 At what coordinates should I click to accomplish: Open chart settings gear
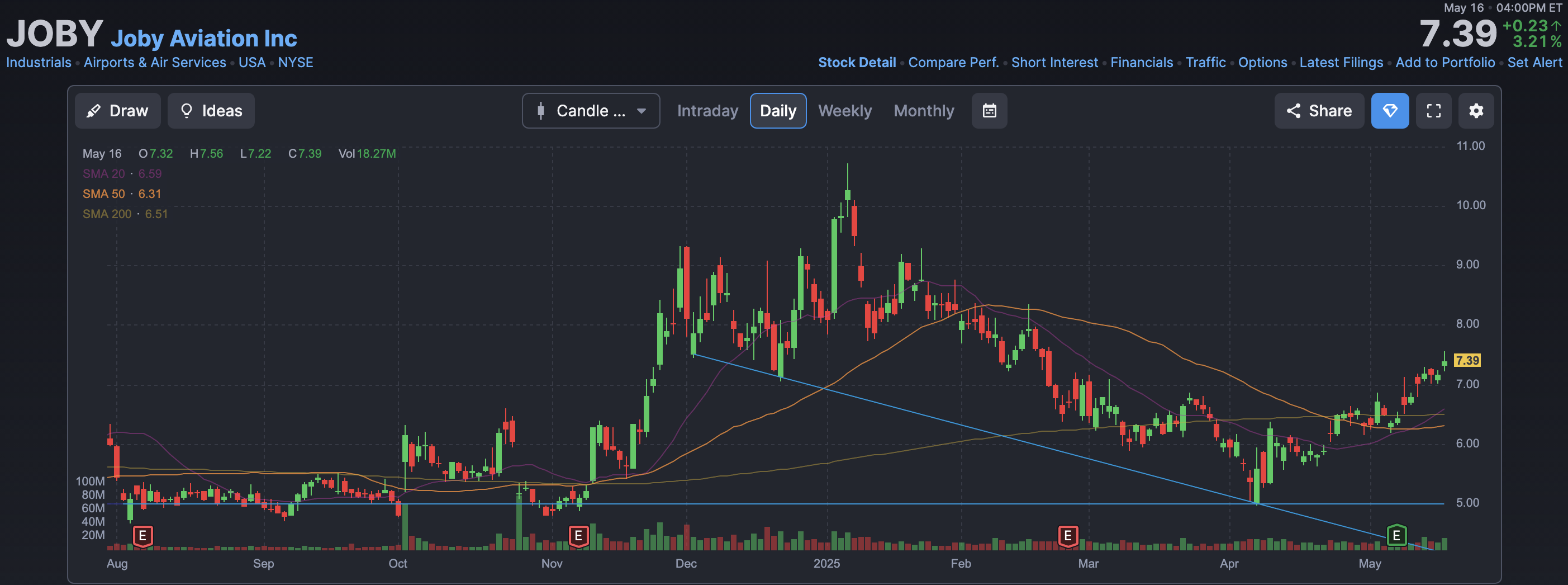pos(1476,111)
